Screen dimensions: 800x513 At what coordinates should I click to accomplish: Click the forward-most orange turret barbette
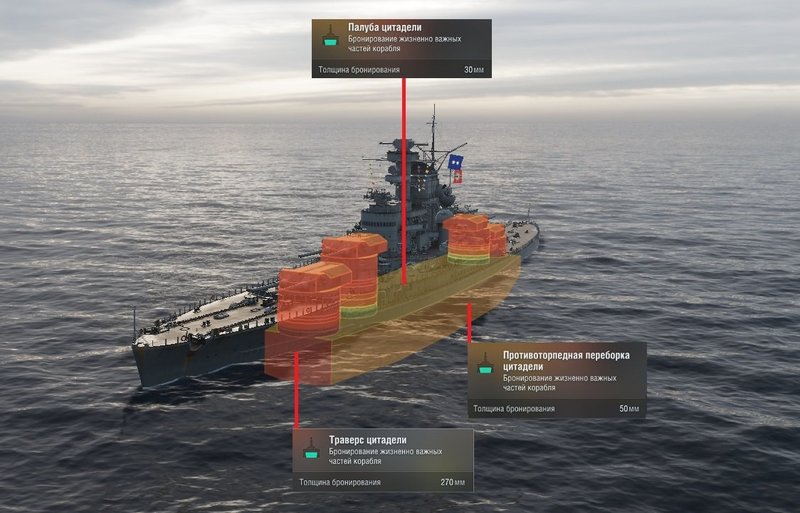point(311,300)
